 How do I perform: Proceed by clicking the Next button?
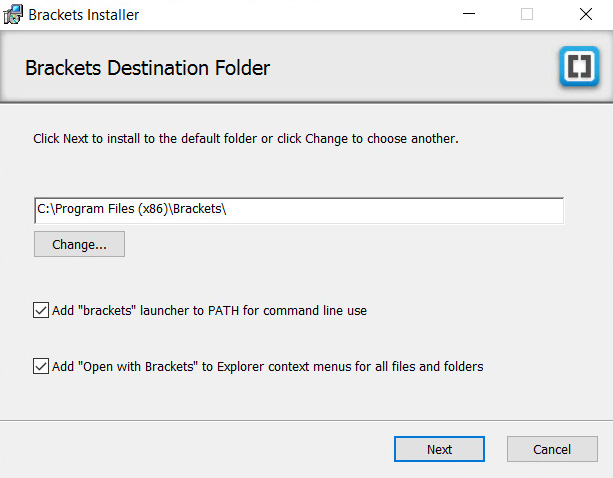tap(439, 449)
